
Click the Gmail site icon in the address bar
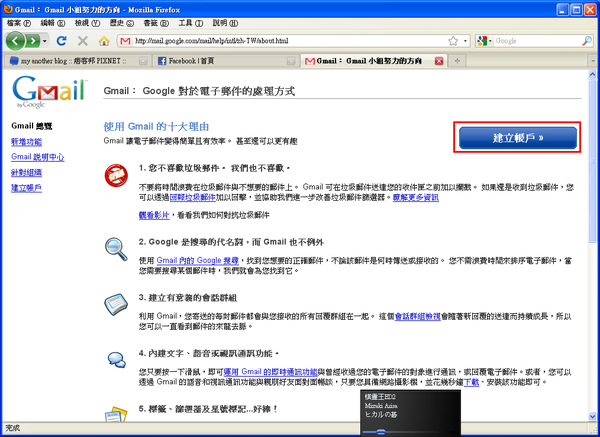pos(125,41)
